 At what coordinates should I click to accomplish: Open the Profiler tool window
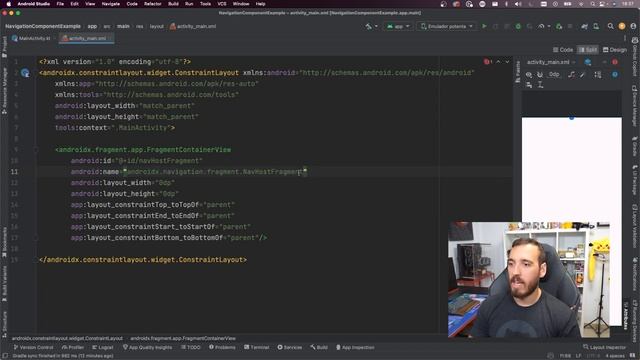tap(73, 347)
